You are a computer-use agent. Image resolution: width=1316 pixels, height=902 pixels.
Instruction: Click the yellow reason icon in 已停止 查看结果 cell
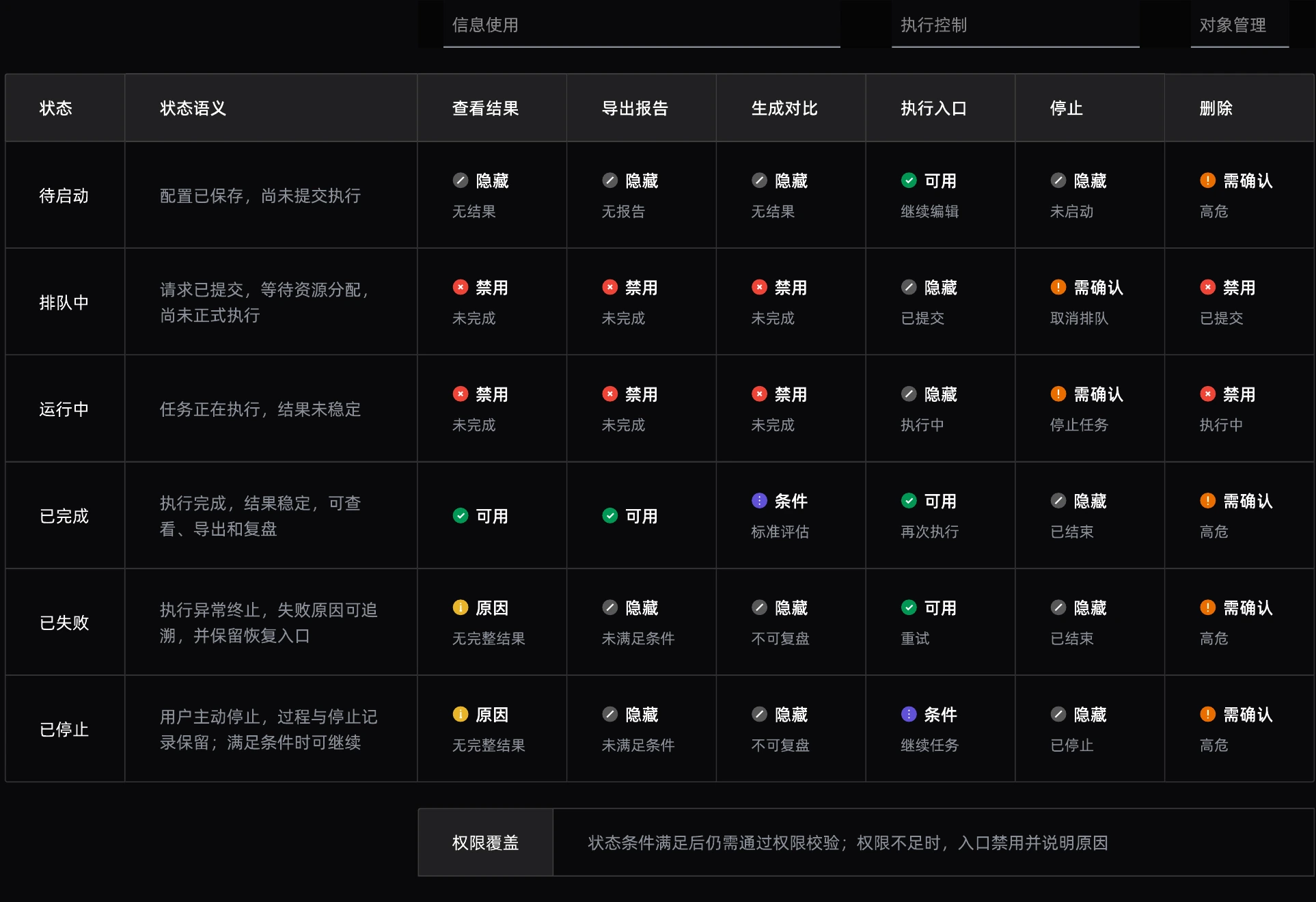(x=461, y=714)
